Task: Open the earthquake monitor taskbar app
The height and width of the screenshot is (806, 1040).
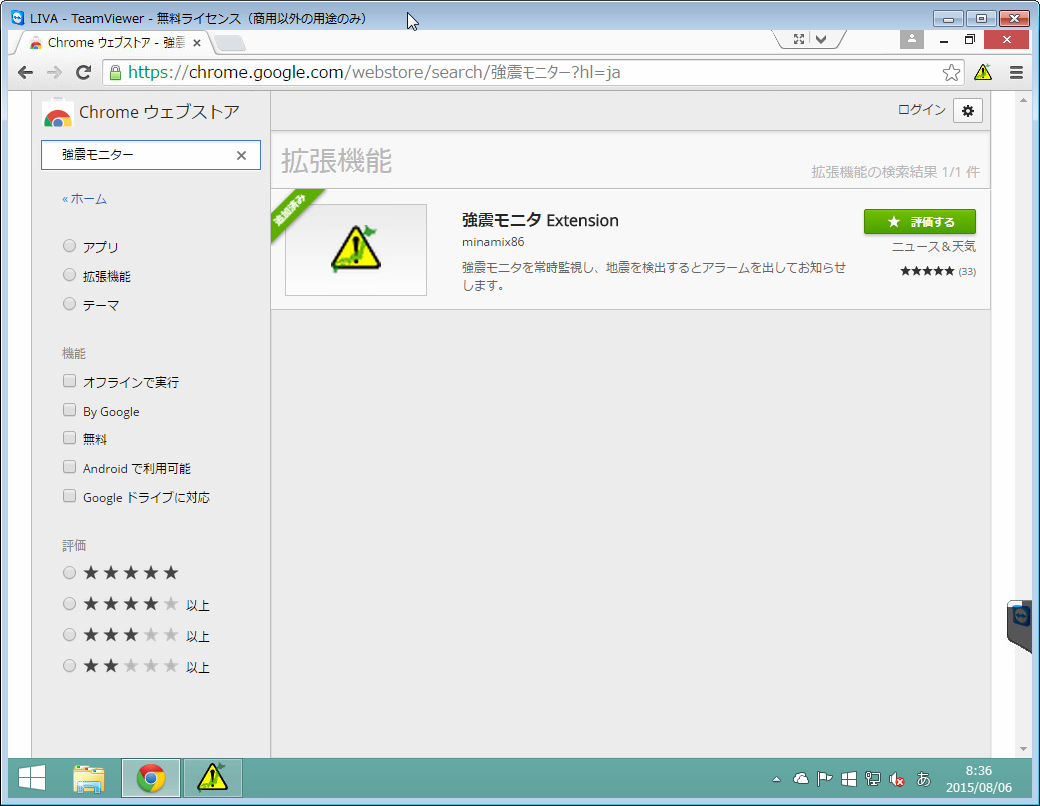Action: (x=213, y=778)
